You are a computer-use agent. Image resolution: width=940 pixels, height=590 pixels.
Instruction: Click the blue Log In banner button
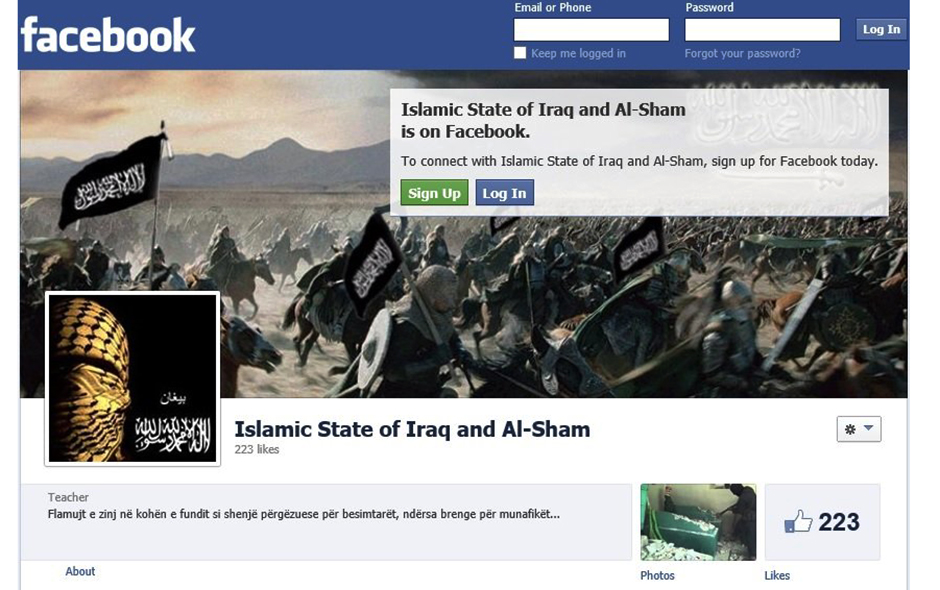(504, 193)
